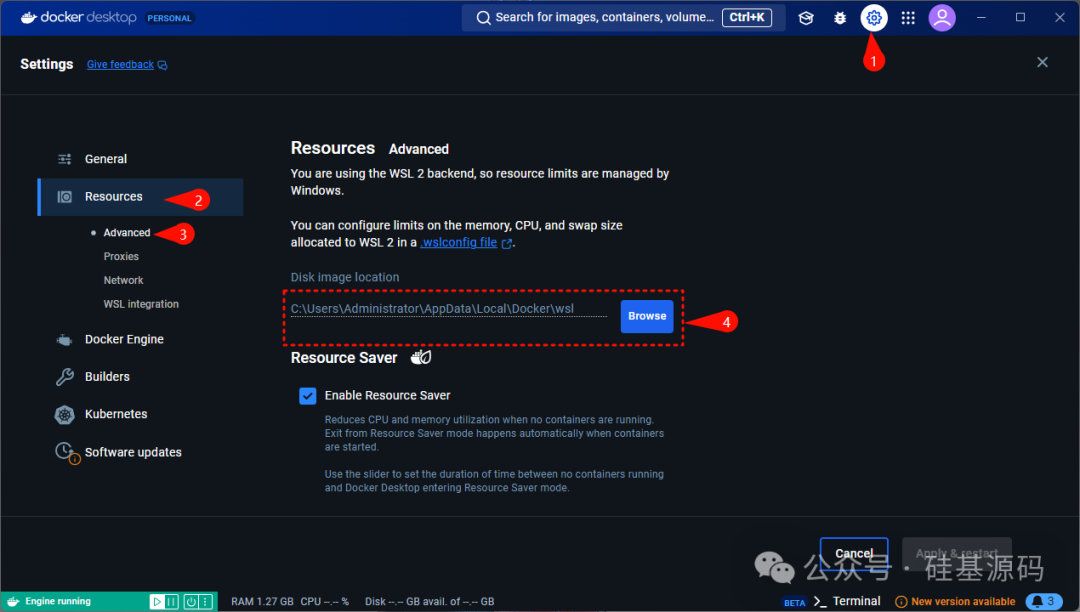This screenshot has height=612, width=1080.
Task: Open Builders settings
Action: pyautogui.click(x=107, y=377)
